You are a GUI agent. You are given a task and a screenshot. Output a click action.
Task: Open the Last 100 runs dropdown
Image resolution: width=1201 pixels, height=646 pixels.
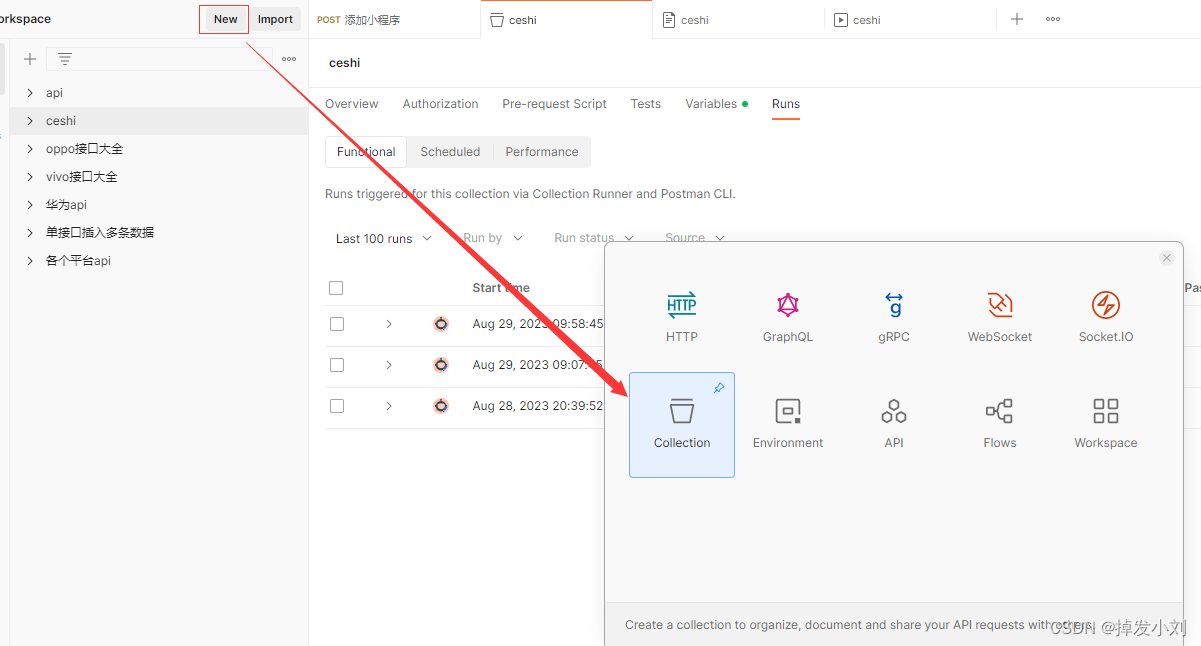384,239
